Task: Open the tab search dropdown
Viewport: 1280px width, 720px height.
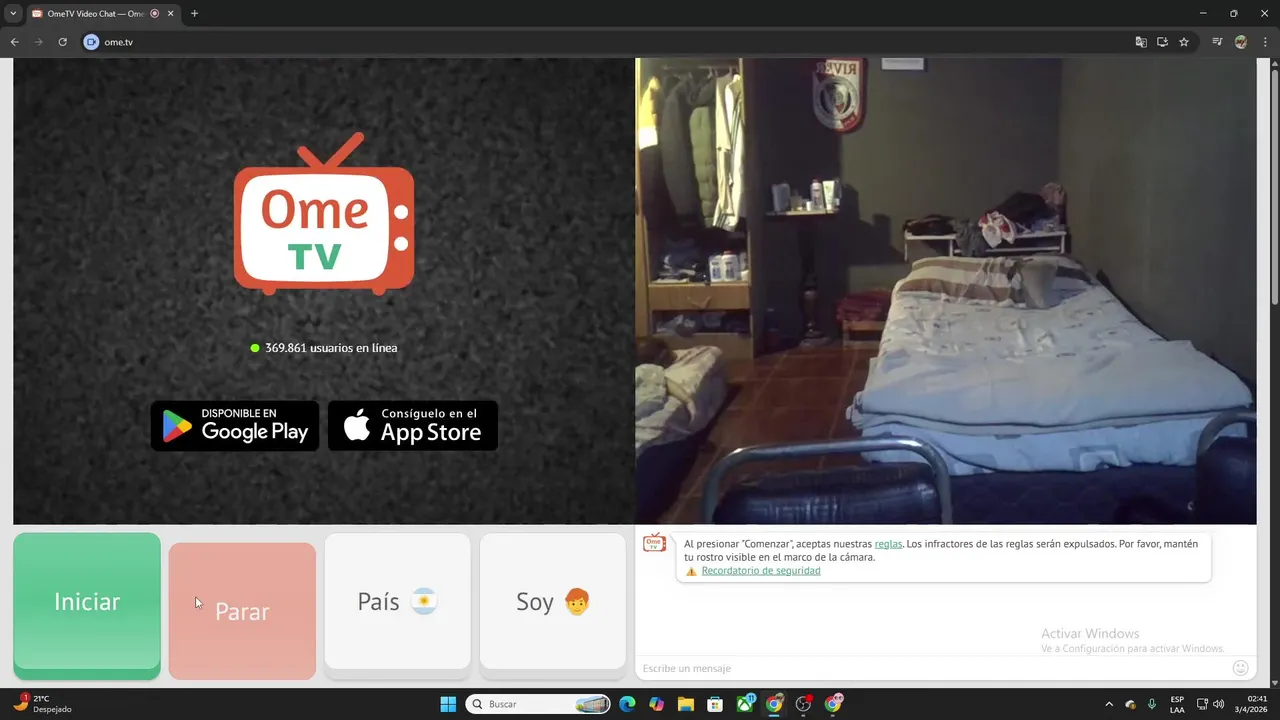Action: click(x=13, y=14)
